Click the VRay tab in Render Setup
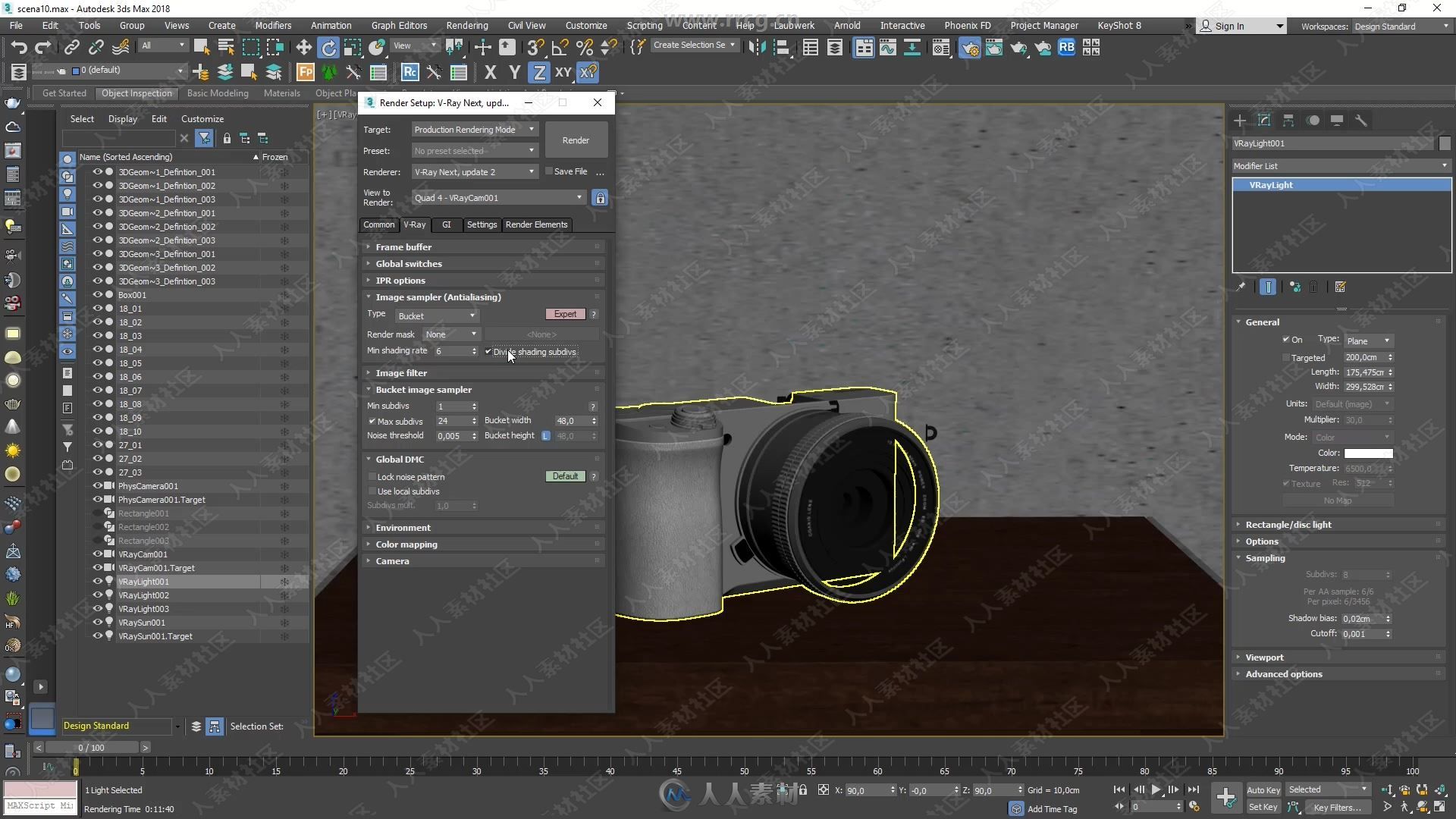 tap(414, 223)
